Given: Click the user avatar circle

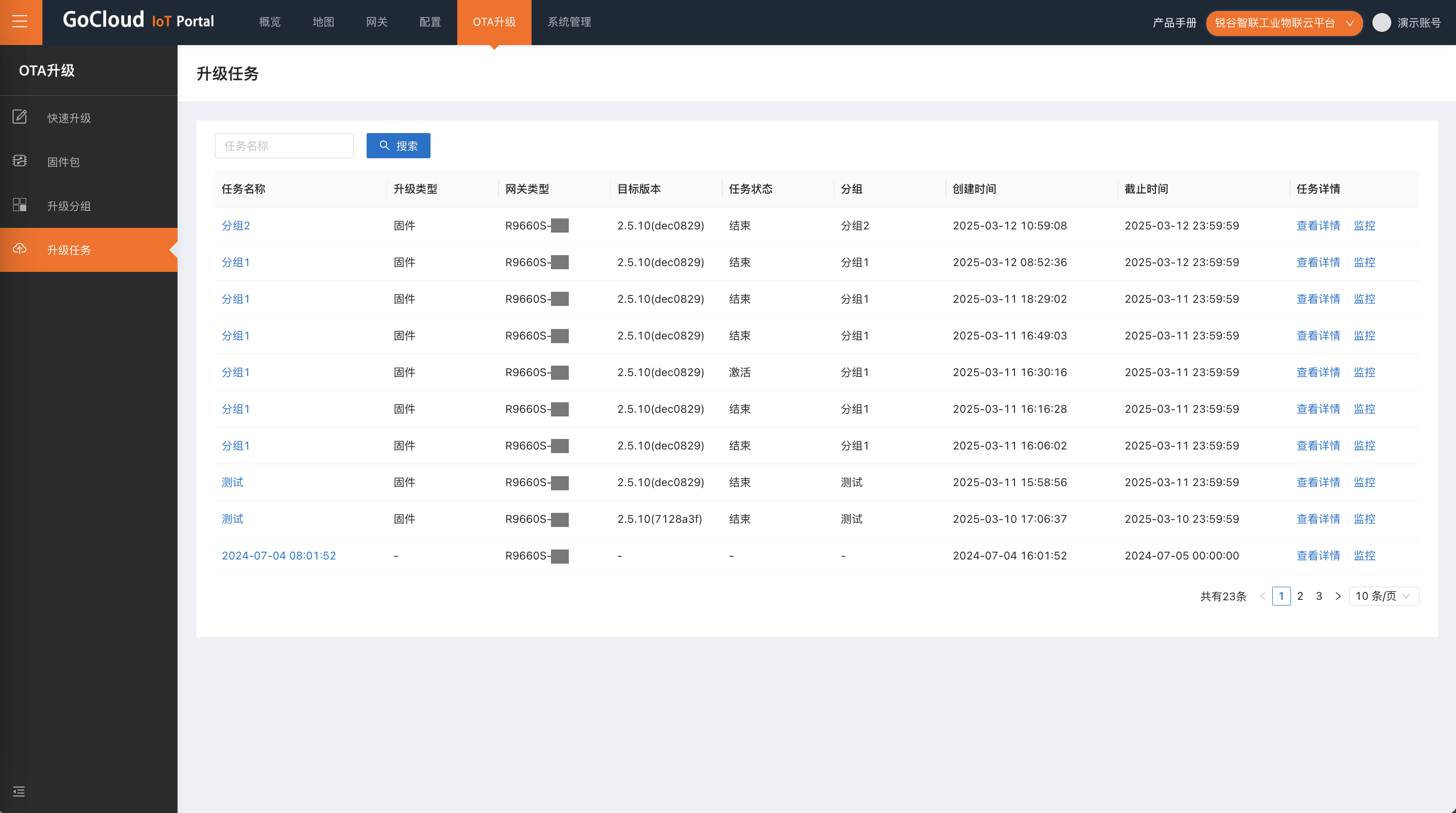Looking at the screenshot, I should pyautogui.click(x=1382, y=23).
